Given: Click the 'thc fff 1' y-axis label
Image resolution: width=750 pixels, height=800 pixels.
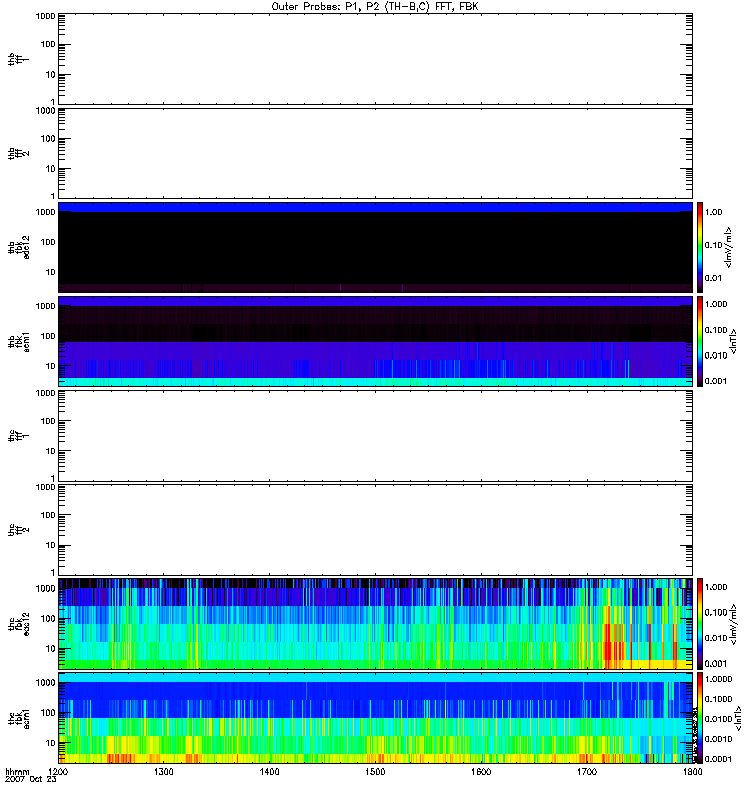Looking at the screenshot, I should tap(18, 436).
